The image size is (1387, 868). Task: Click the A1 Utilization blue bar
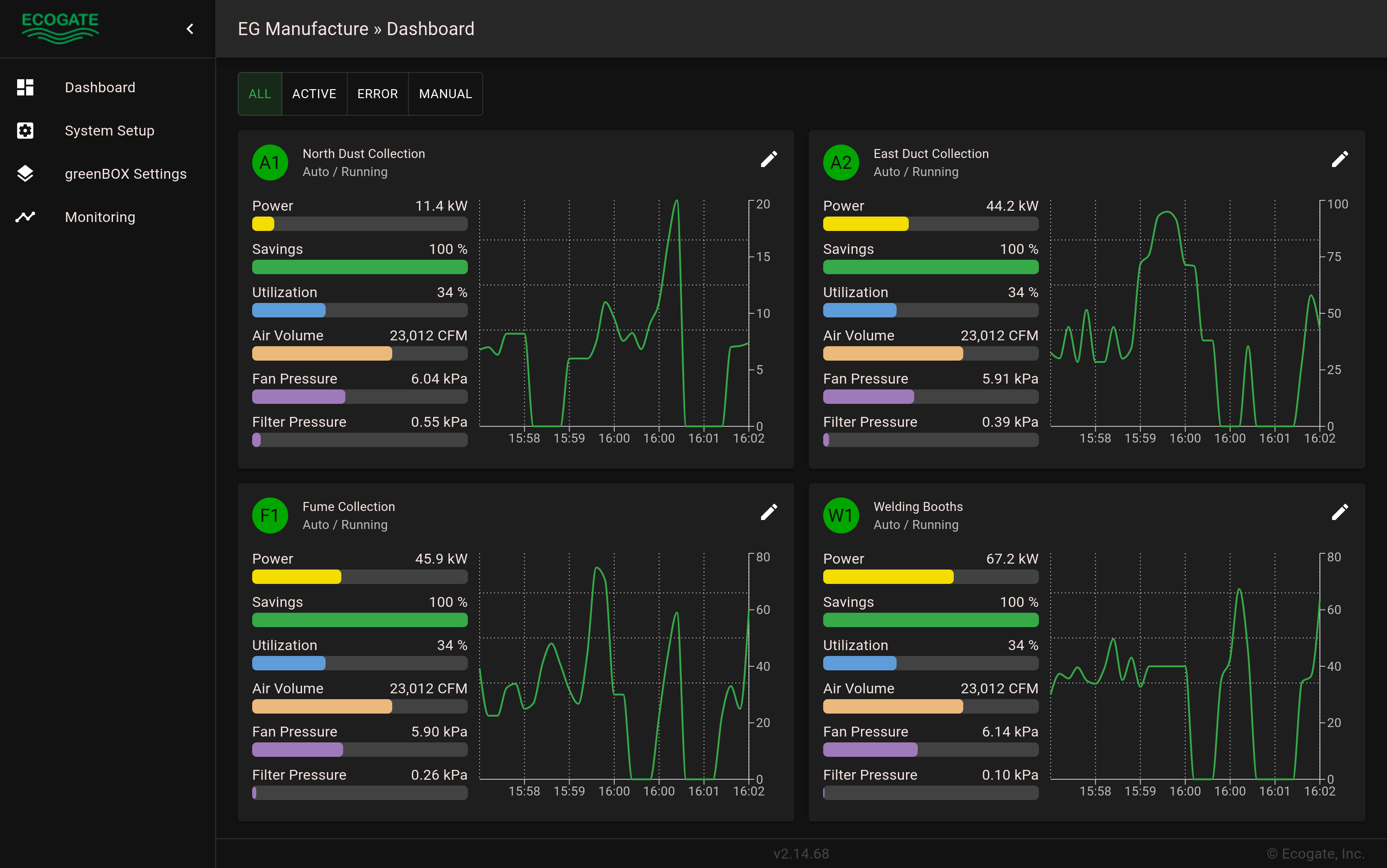click(x=360, y=311)
